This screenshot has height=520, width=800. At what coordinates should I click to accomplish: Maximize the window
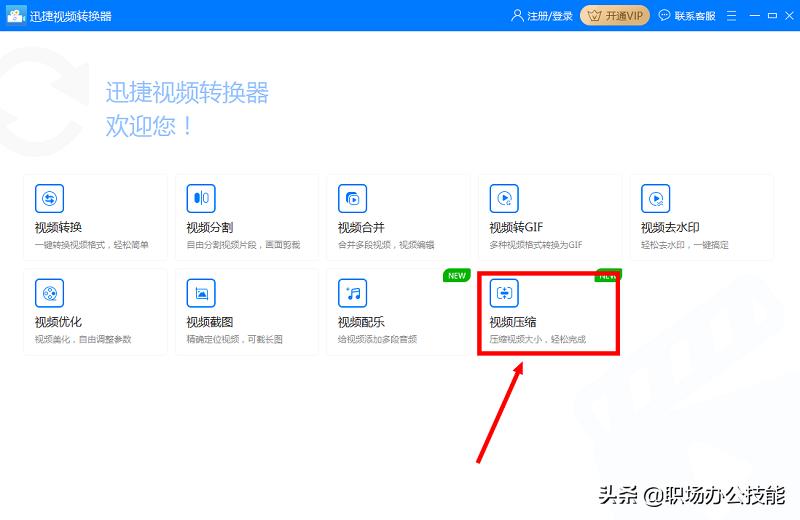[x=772, y=16]
